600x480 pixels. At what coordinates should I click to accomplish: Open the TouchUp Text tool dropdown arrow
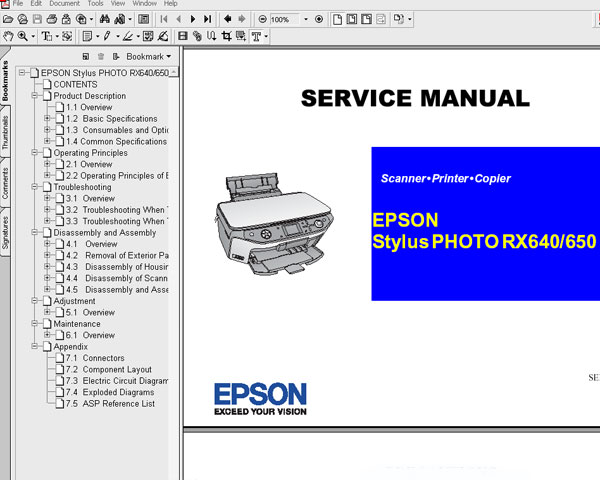(266, 37)
